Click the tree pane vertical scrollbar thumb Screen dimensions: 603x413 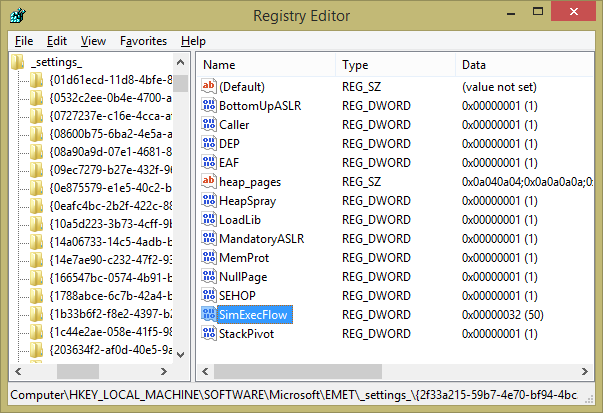click(180, 83)
